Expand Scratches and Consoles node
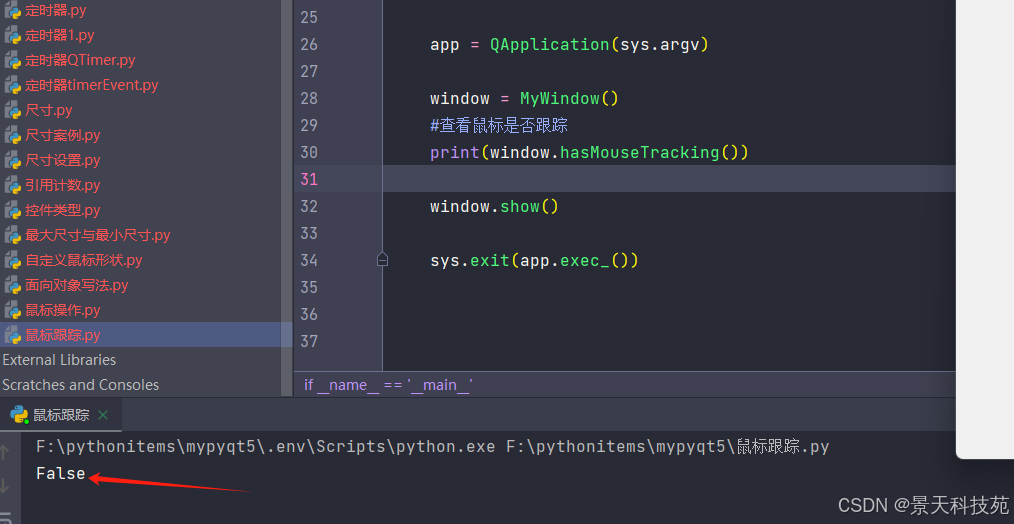The image size is (1014, 524). click(x=80, y=385)
